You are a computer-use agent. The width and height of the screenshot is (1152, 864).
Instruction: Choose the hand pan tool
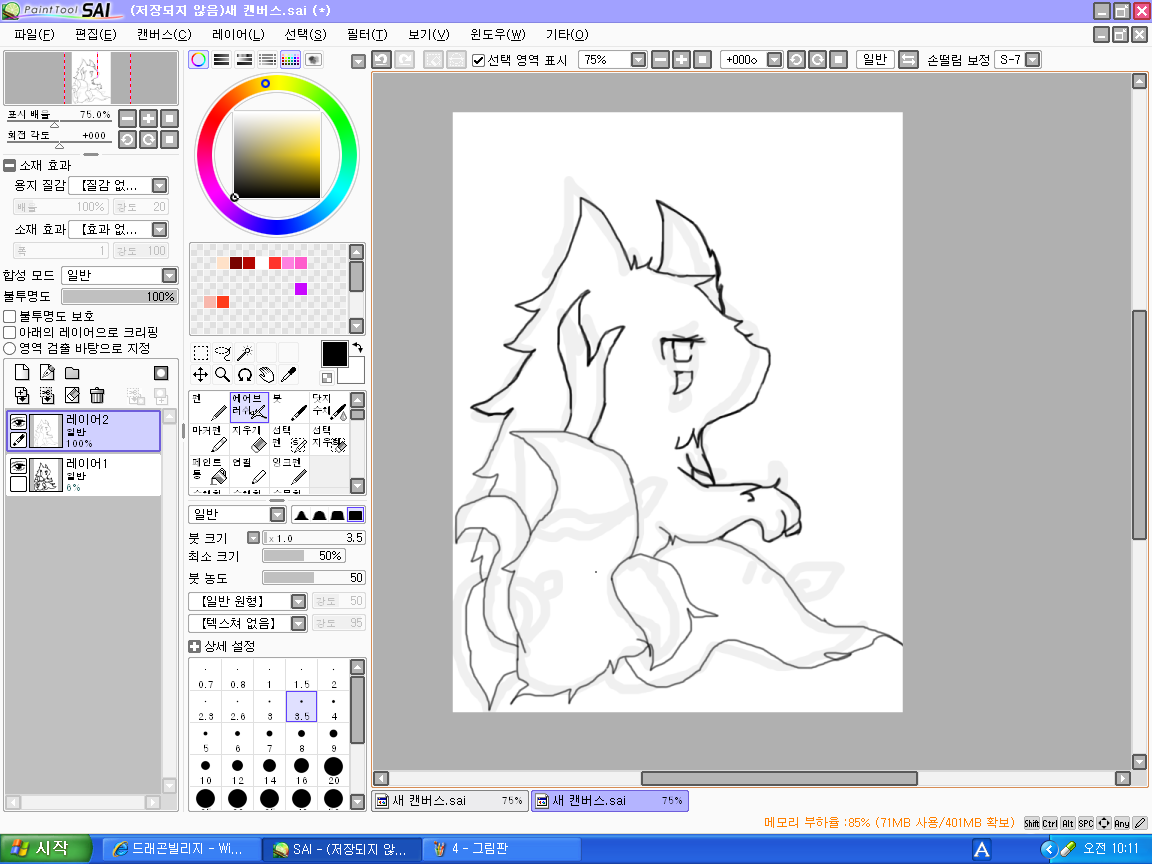click(x=266, y=374)
